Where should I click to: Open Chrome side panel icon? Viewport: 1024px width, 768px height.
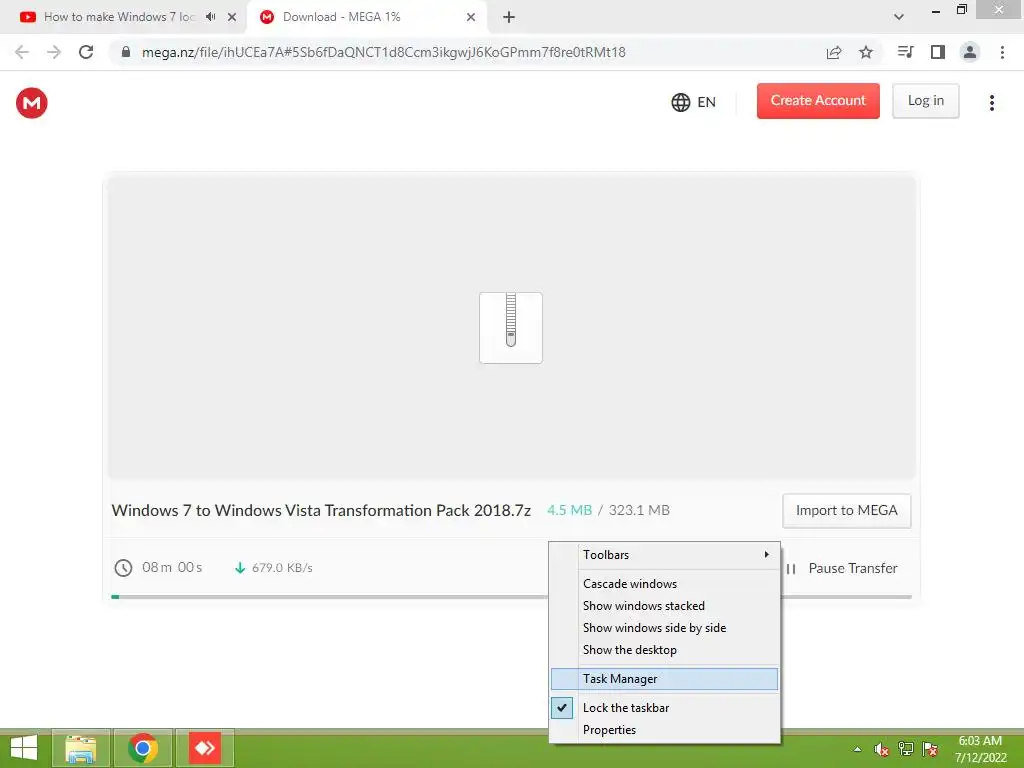pos(937,52)
